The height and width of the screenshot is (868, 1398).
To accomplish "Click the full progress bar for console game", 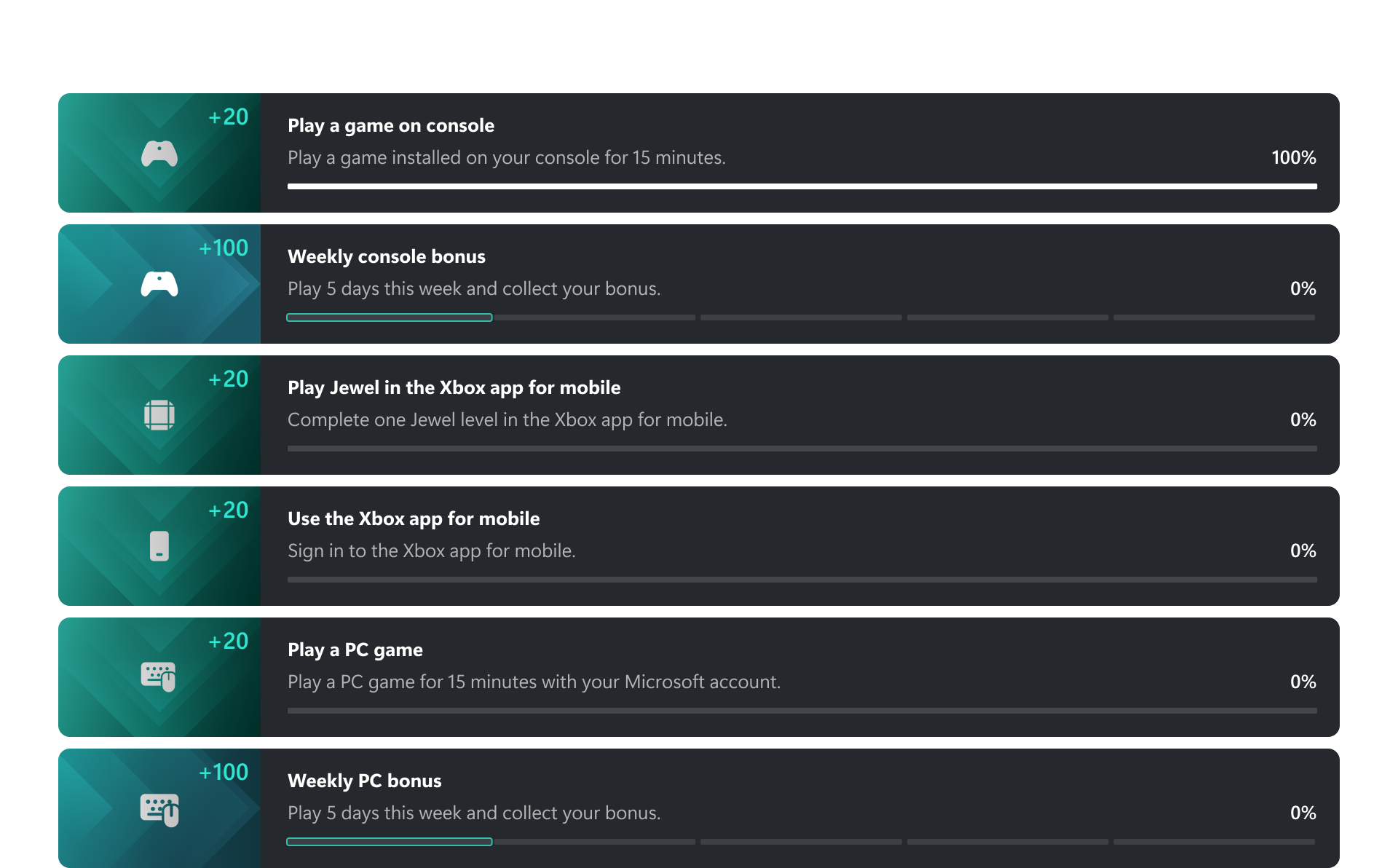I will tap(802, 186).
